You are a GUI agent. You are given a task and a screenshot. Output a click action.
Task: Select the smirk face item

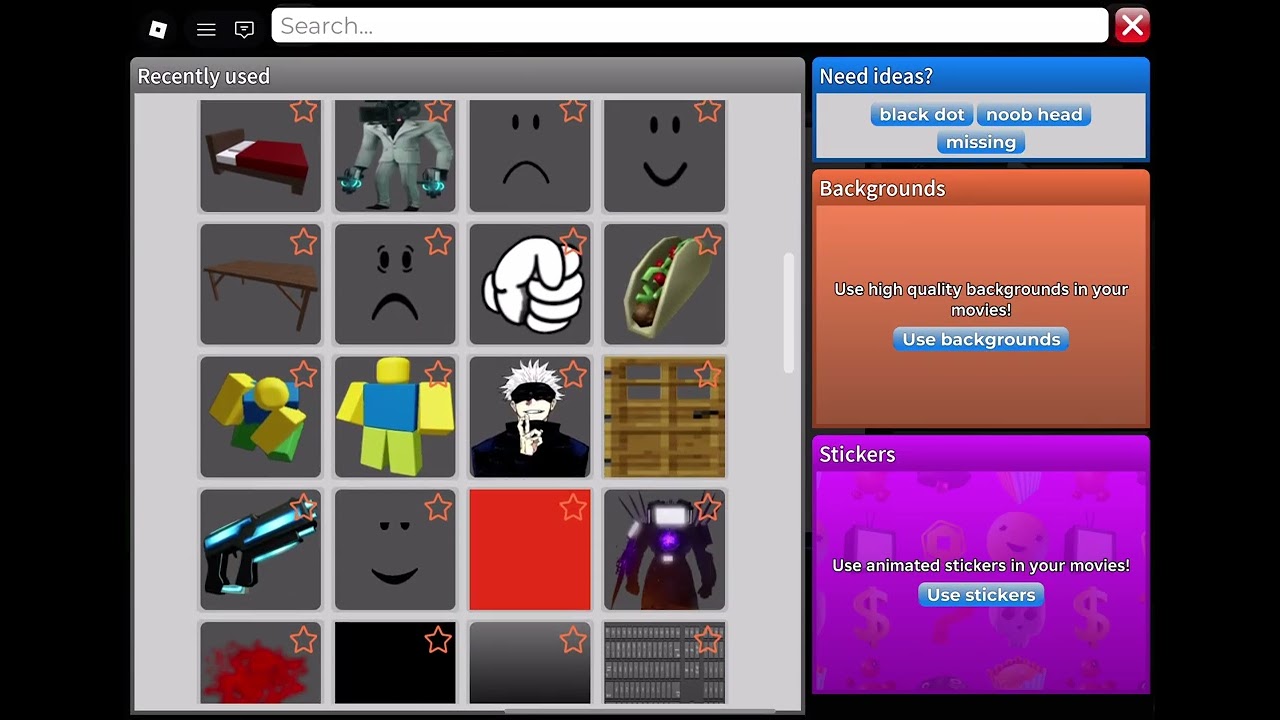click(395, 550)
